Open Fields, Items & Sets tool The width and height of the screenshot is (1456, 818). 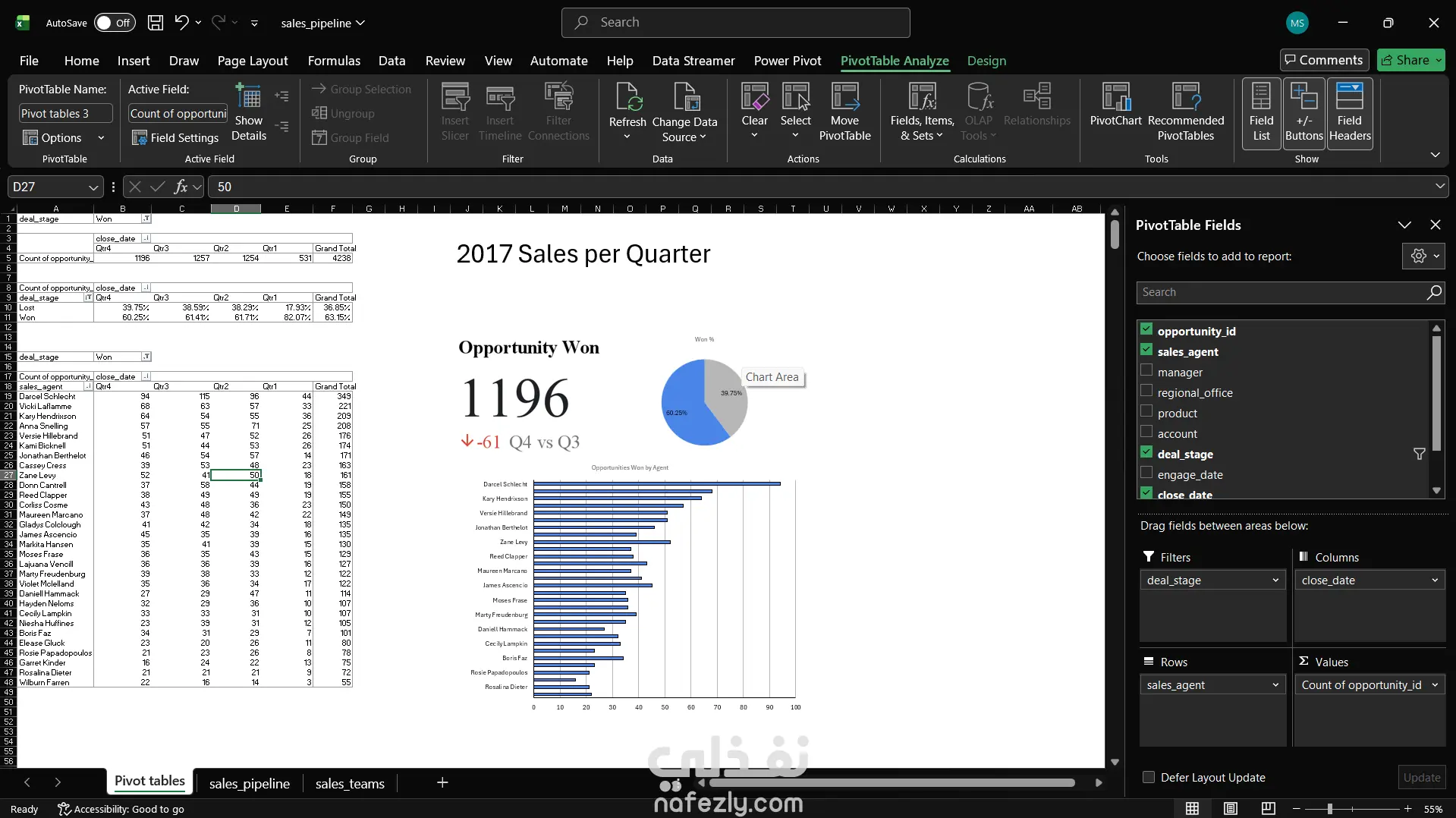[922, 112]
